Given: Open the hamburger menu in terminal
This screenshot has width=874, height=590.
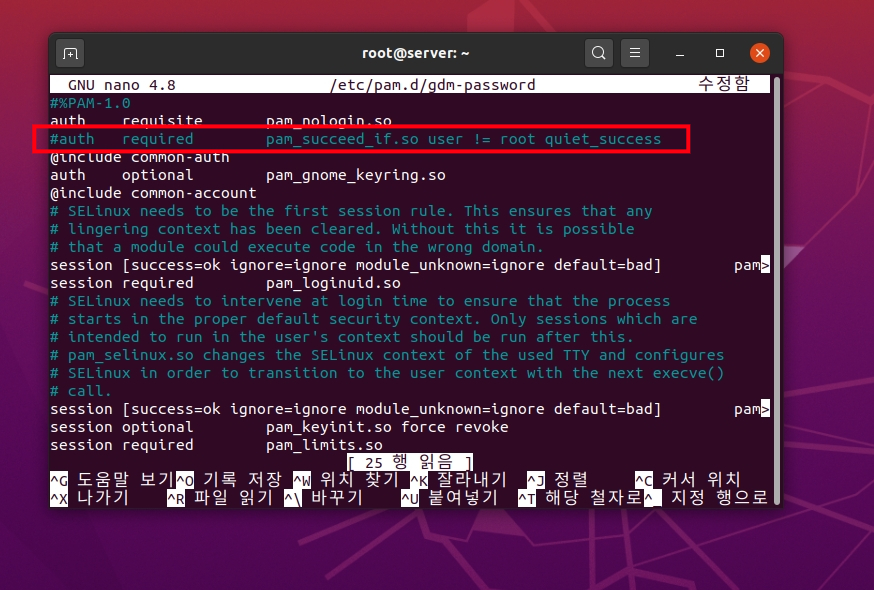Looking at the screenshot, I should 635,53.
